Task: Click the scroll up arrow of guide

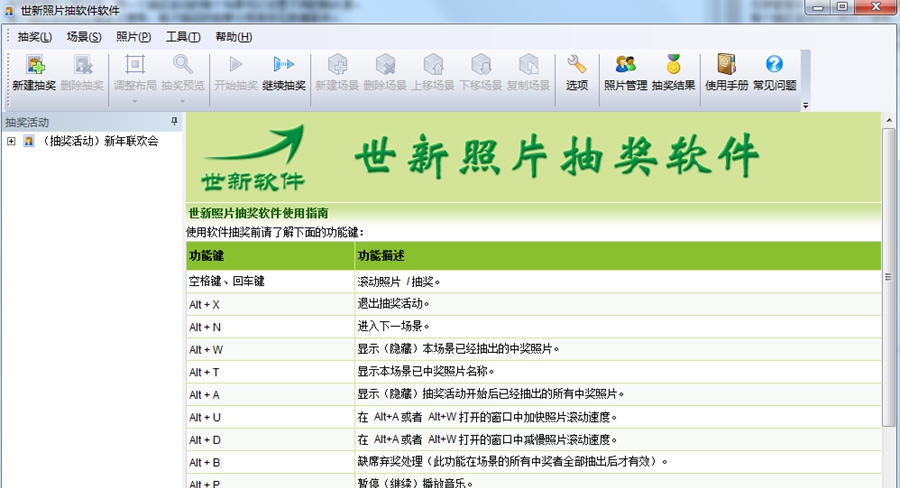Action: pos(889,121)
